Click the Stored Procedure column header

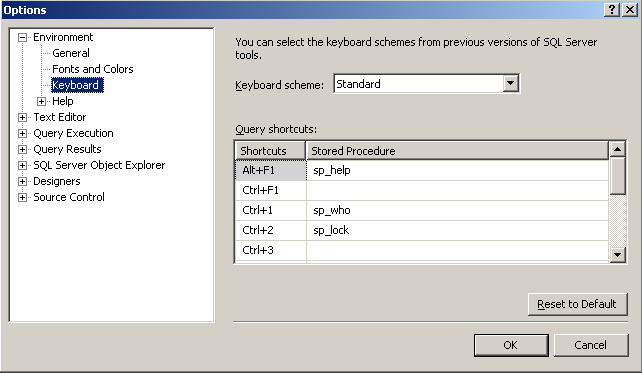pyautogui.click(x=457, y=151)
